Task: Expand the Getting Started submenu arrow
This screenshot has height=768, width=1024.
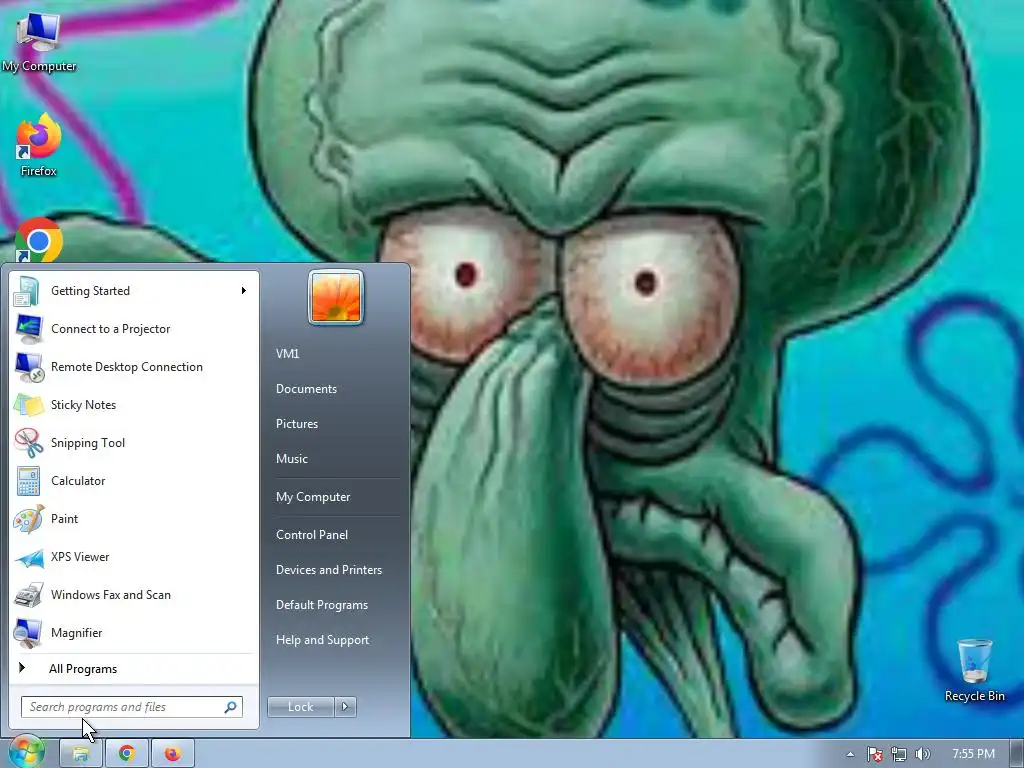Action: [244, 291]
